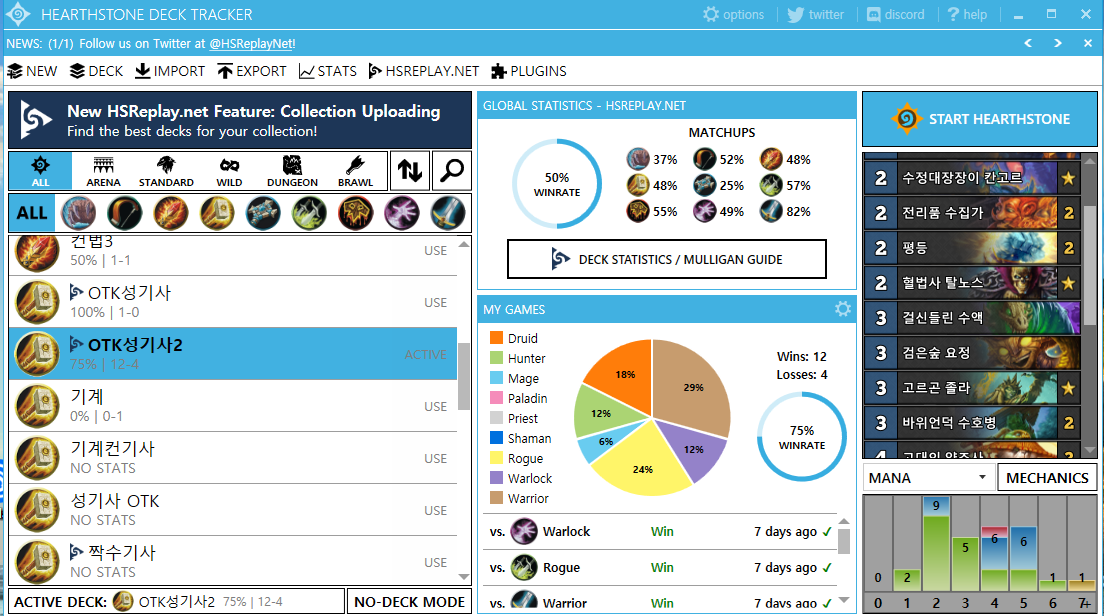Open the twitter link in the title bar
Screen dimensions: 1104x616
coord(815,14)
